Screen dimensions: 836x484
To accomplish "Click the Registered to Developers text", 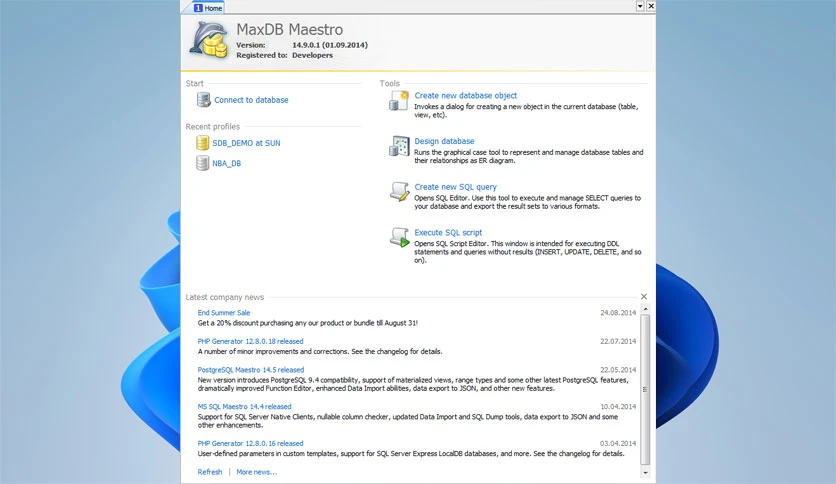I will pyautogui.click(x=285, y=55).
